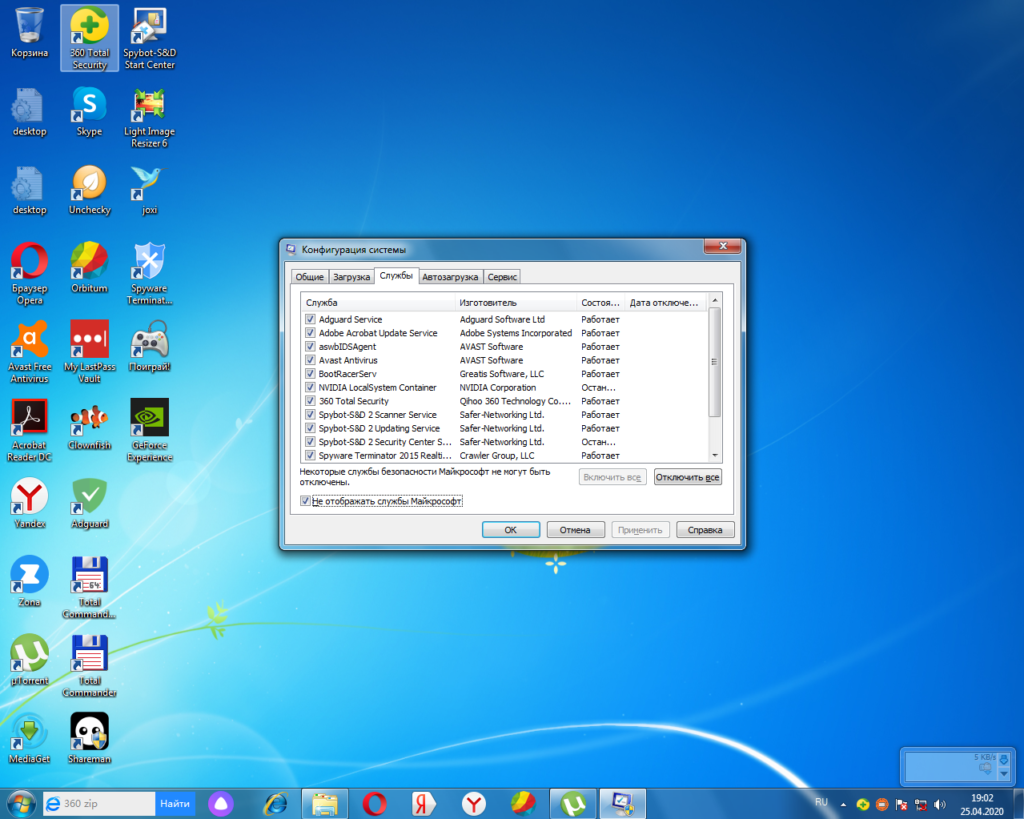Switch to the Общие tab
The height and width of the screenshot is (819, 1024).
[310, 277]
